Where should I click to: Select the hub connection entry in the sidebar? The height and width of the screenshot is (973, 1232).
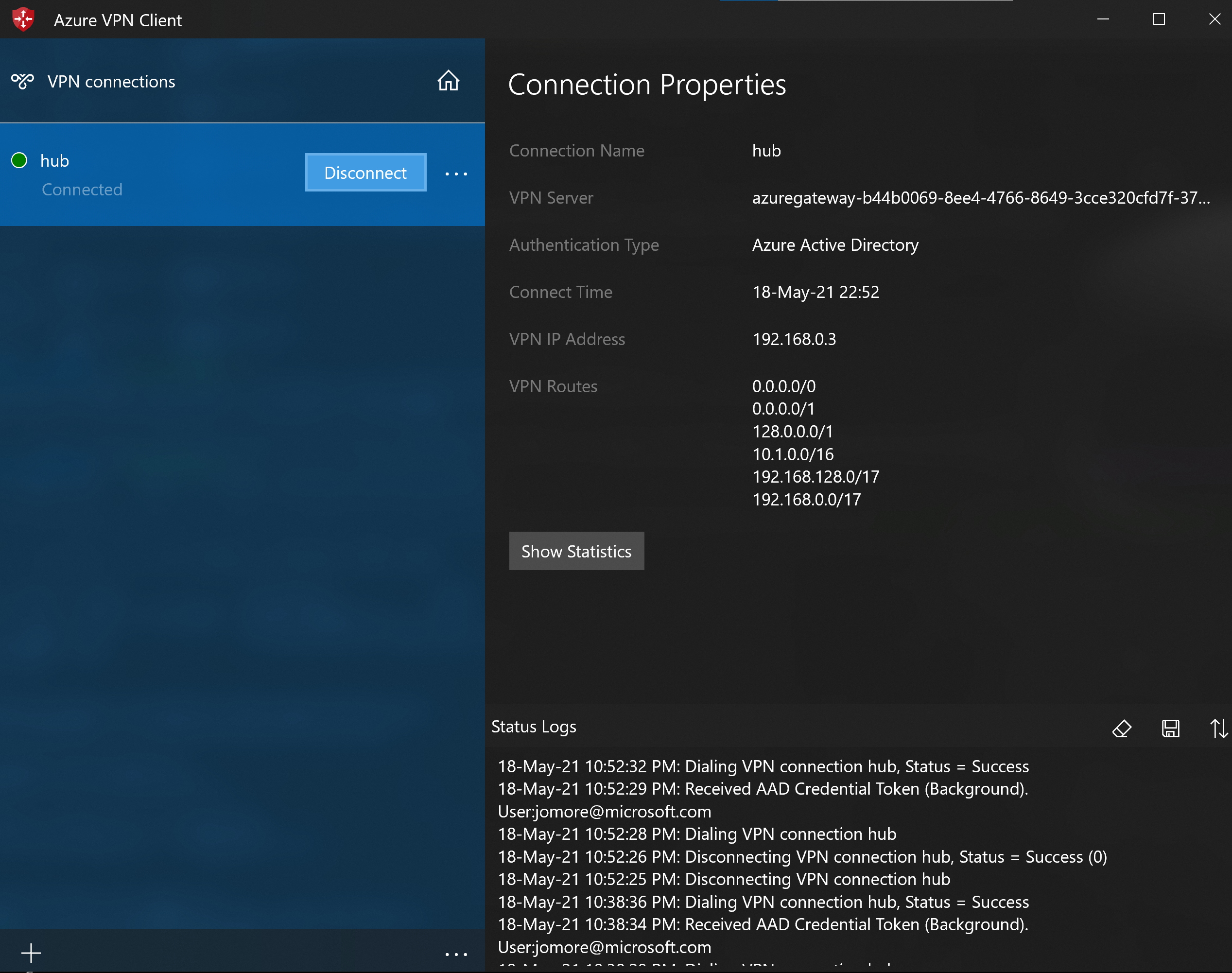pos(159,174)
